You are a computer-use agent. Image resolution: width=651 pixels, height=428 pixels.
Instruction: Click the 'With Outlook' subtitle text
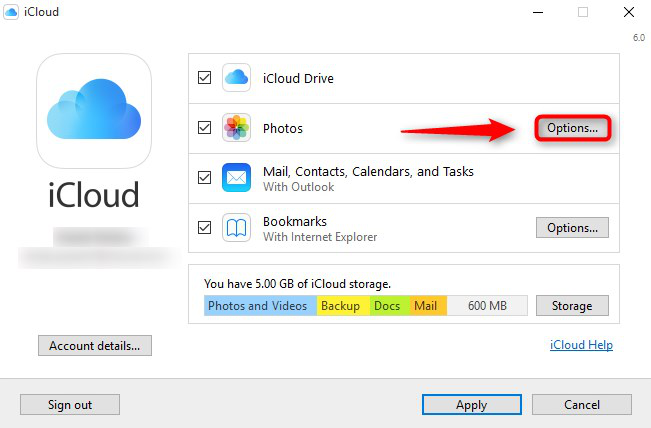(x=299, y=187)
